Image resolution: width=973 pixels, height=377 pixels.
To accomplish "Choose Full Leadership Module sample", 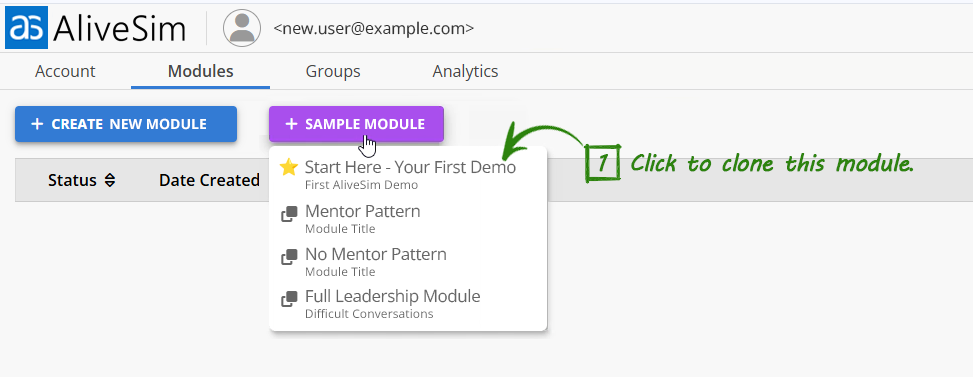I will tap(408, 304).
